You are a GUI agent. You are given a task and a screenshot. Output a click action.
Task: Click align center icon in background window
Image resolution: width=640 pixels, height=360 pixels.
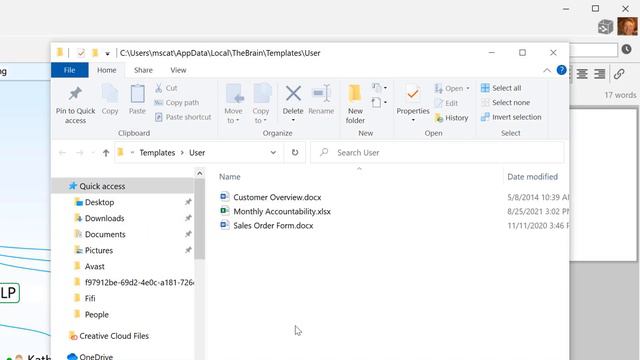[582, 74]
